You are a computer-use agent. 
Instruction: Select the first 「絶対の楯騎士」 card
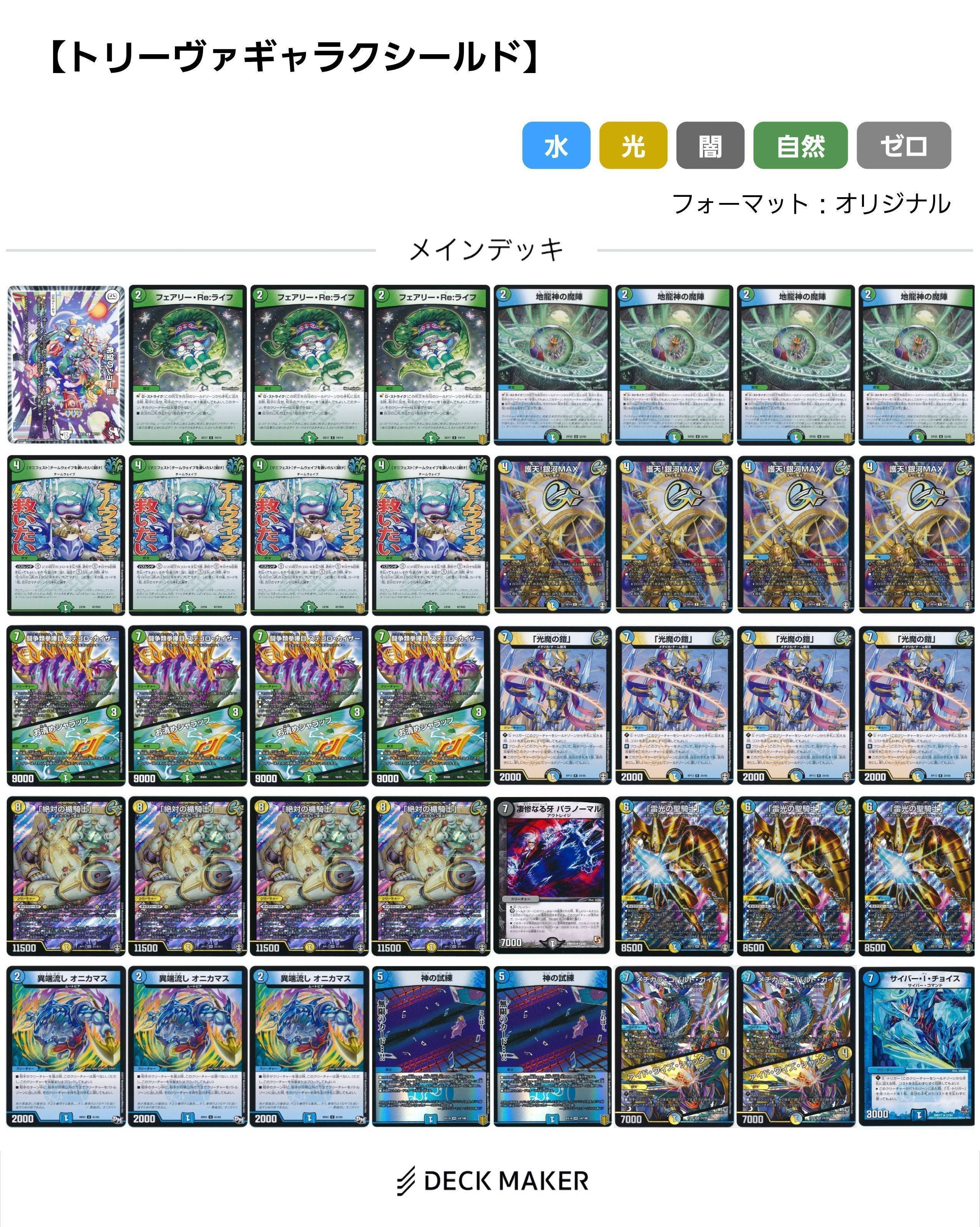tap(66, 876)
